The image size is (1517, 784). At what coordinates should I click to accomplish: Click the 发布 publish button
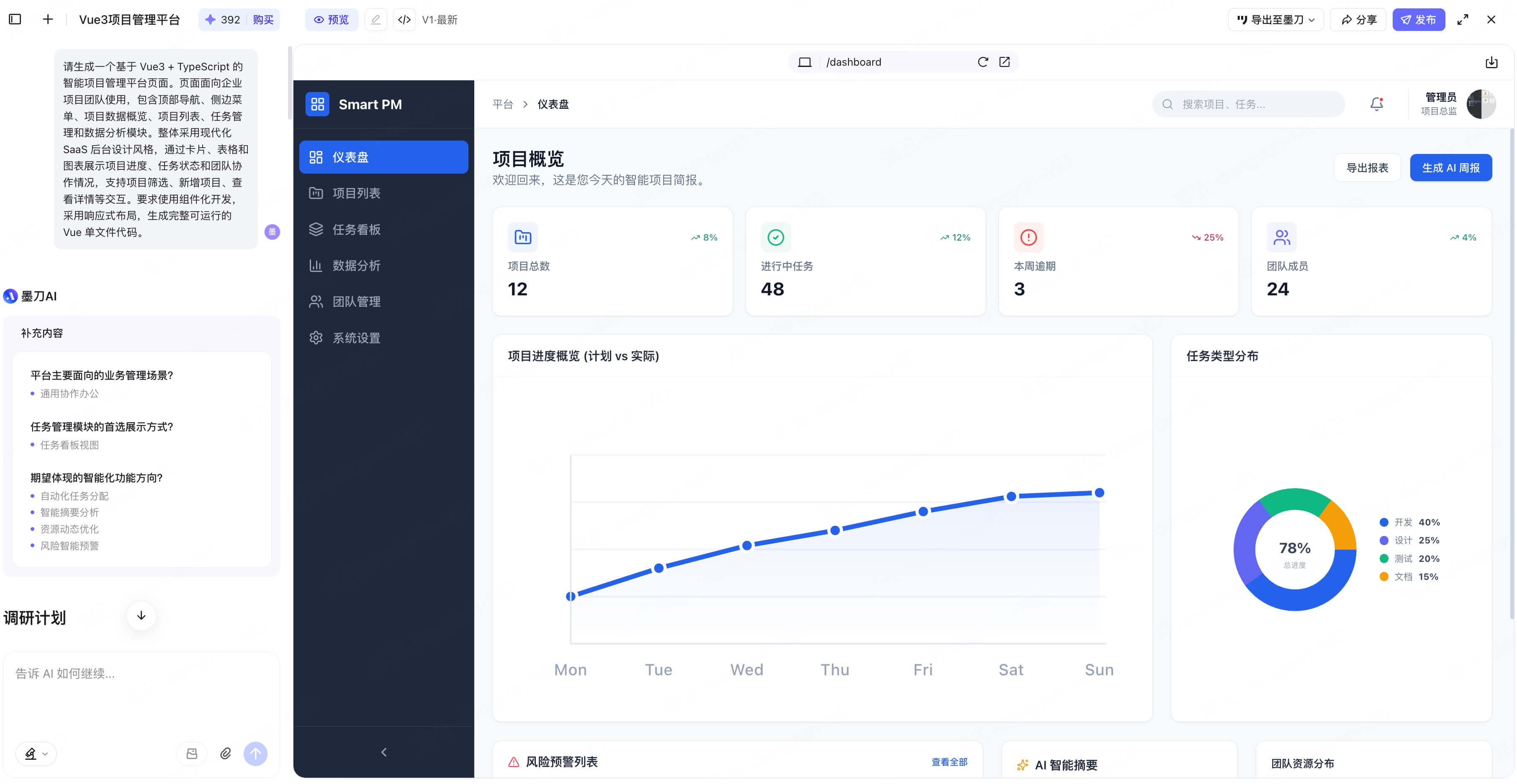[1418, 19]
